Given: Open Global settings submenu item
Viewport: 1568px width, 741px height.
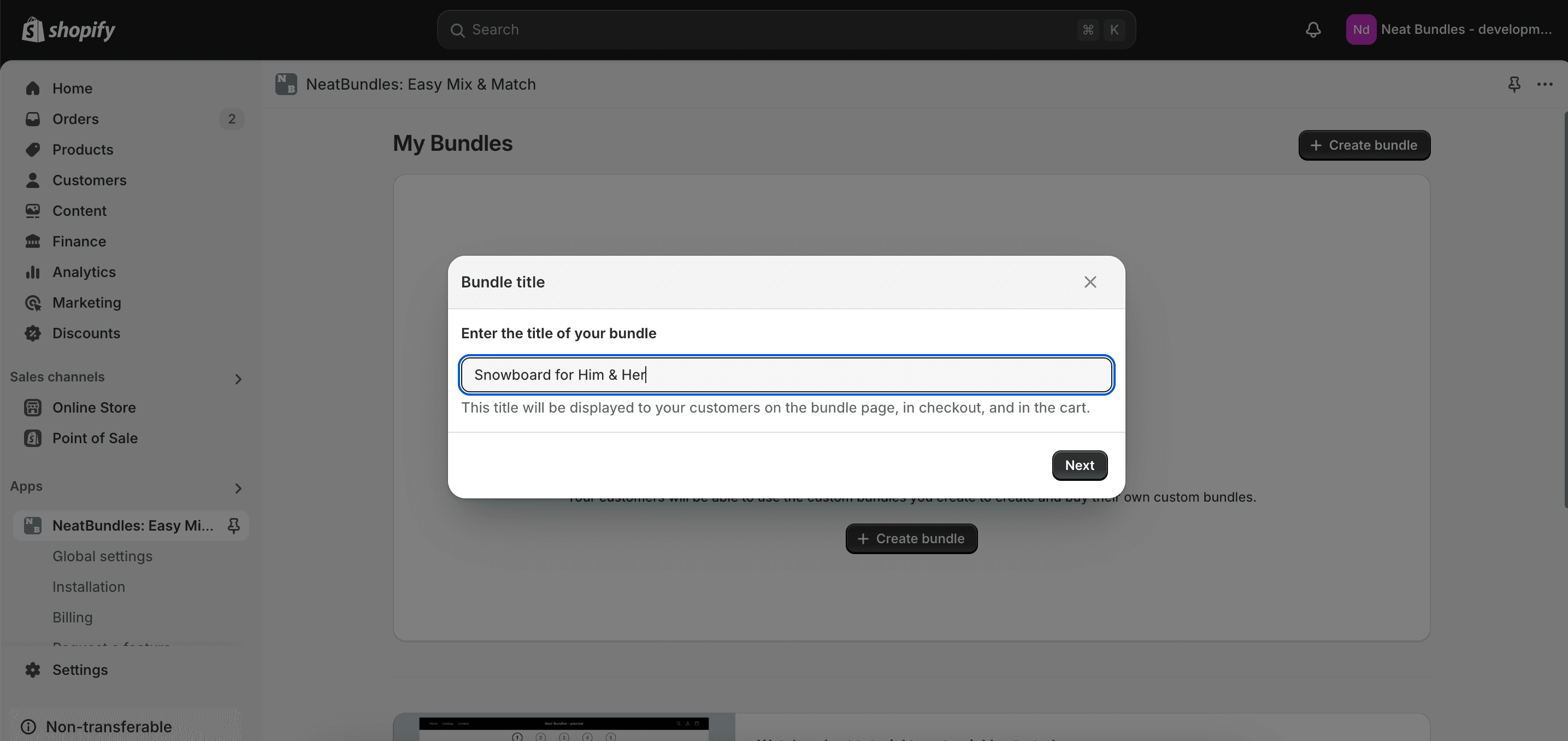Looking at the screenshot, I should [102, 556].
